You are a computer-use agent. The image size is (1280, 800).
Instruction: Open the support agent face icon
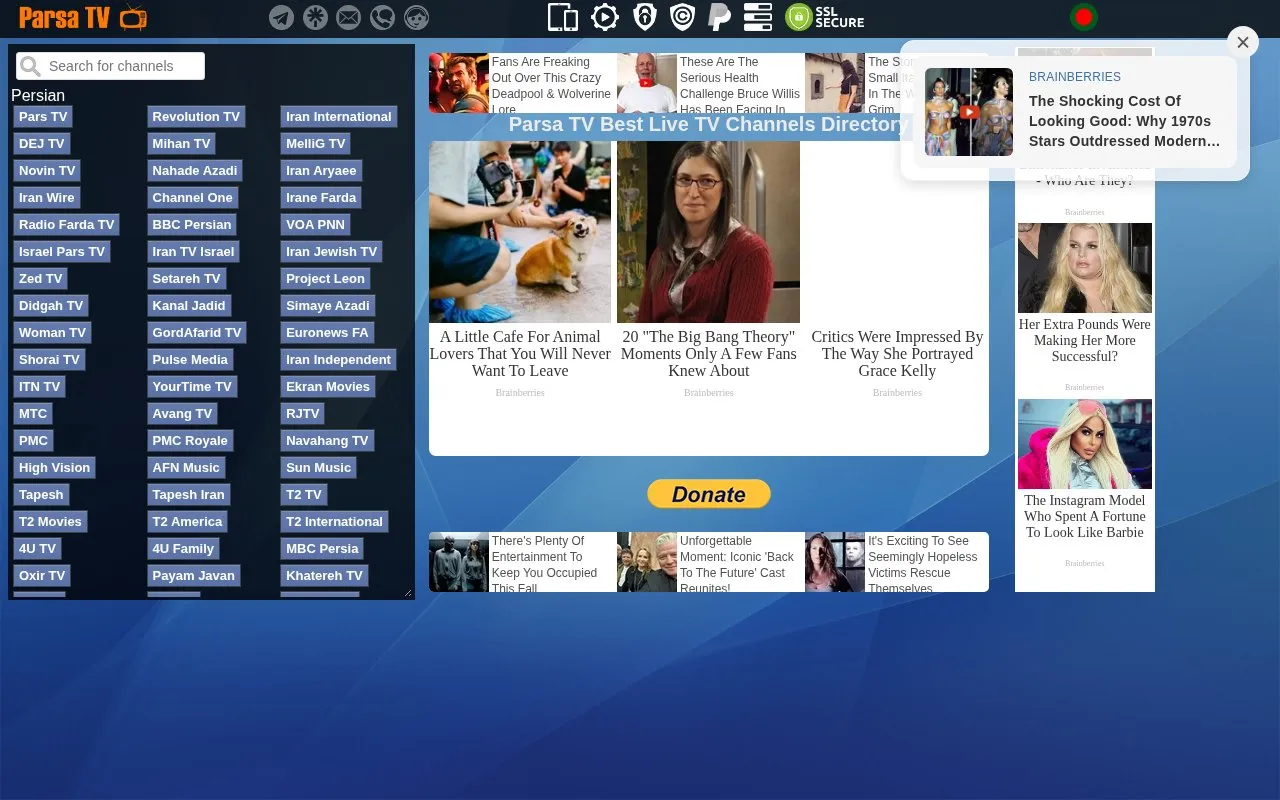click(416, 18)
